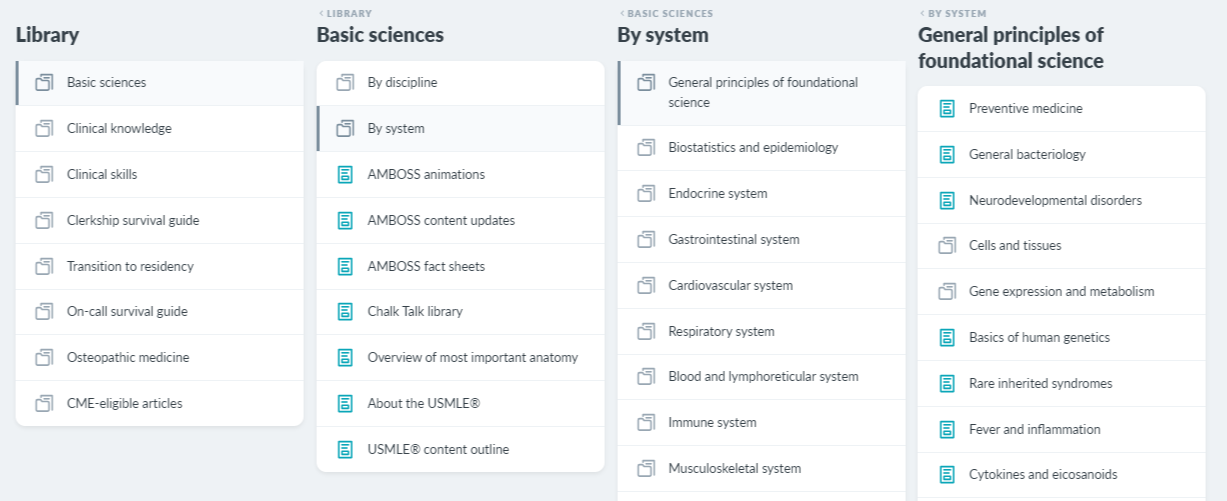Select the By system entry
Image resolution: width=1227 pixels, height=501 pixels.
[461, 128]
